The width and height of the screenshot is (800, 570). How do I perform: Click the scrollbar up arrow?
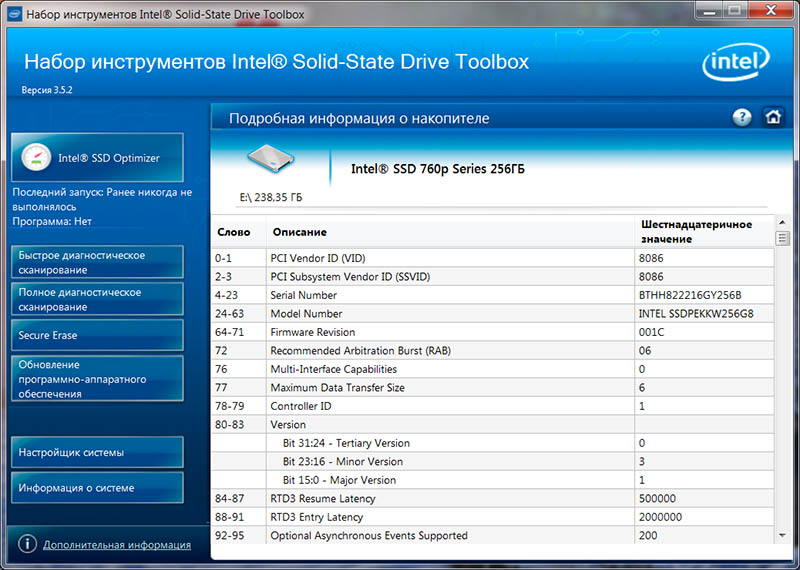click(x=783, y=221)
